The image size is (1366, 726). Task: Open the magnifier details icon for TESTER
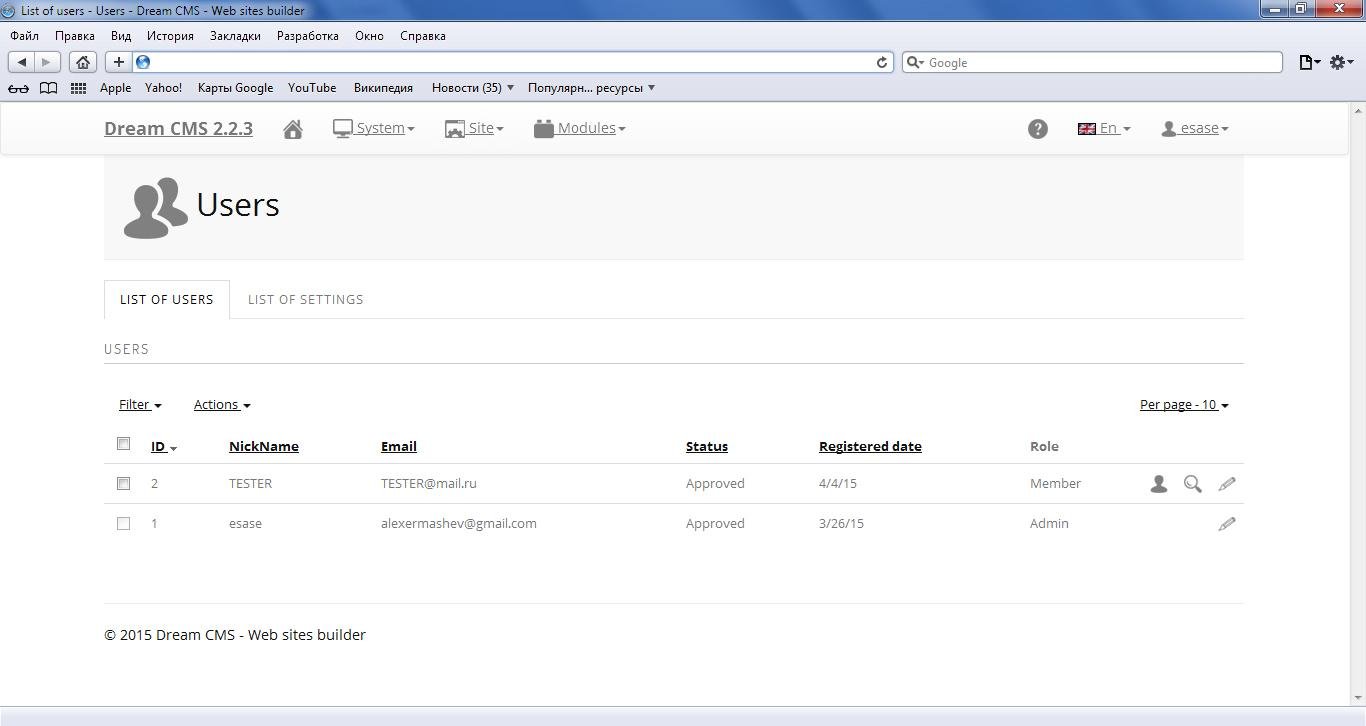click(x=1192, y=483)
